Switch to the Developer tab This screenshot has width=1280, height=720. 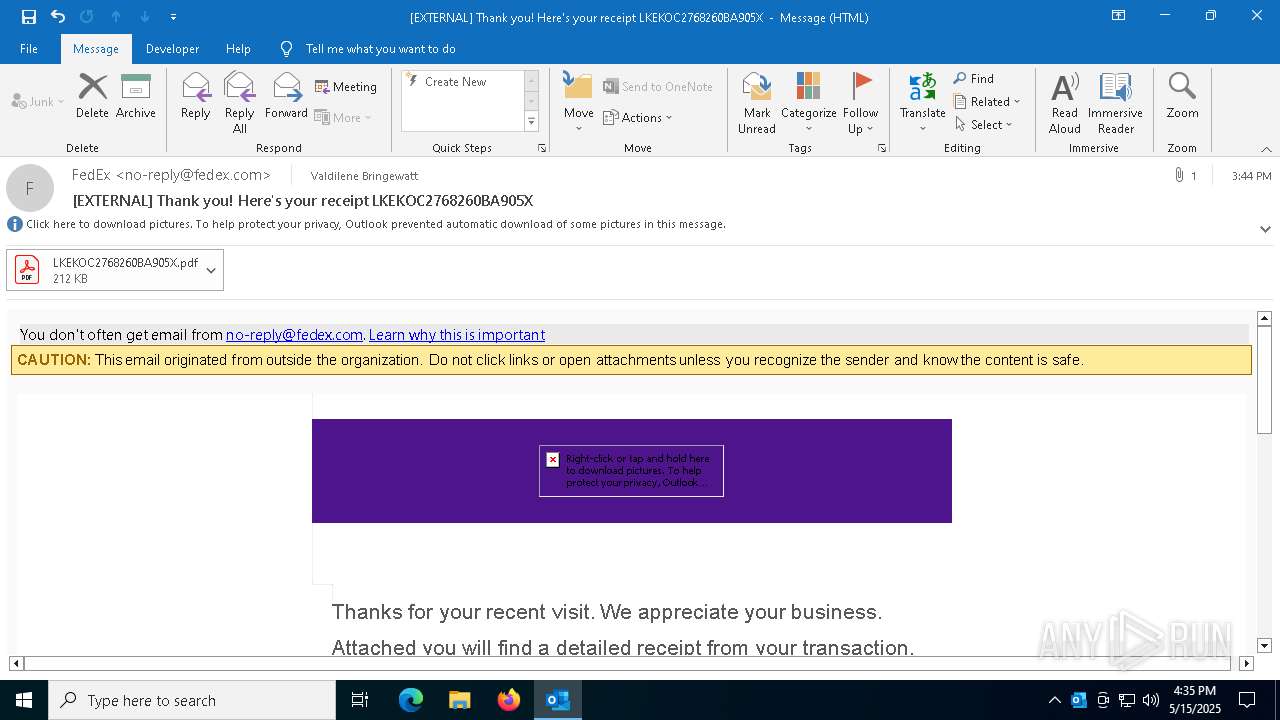pyautogui.click(x=172, y=48)
